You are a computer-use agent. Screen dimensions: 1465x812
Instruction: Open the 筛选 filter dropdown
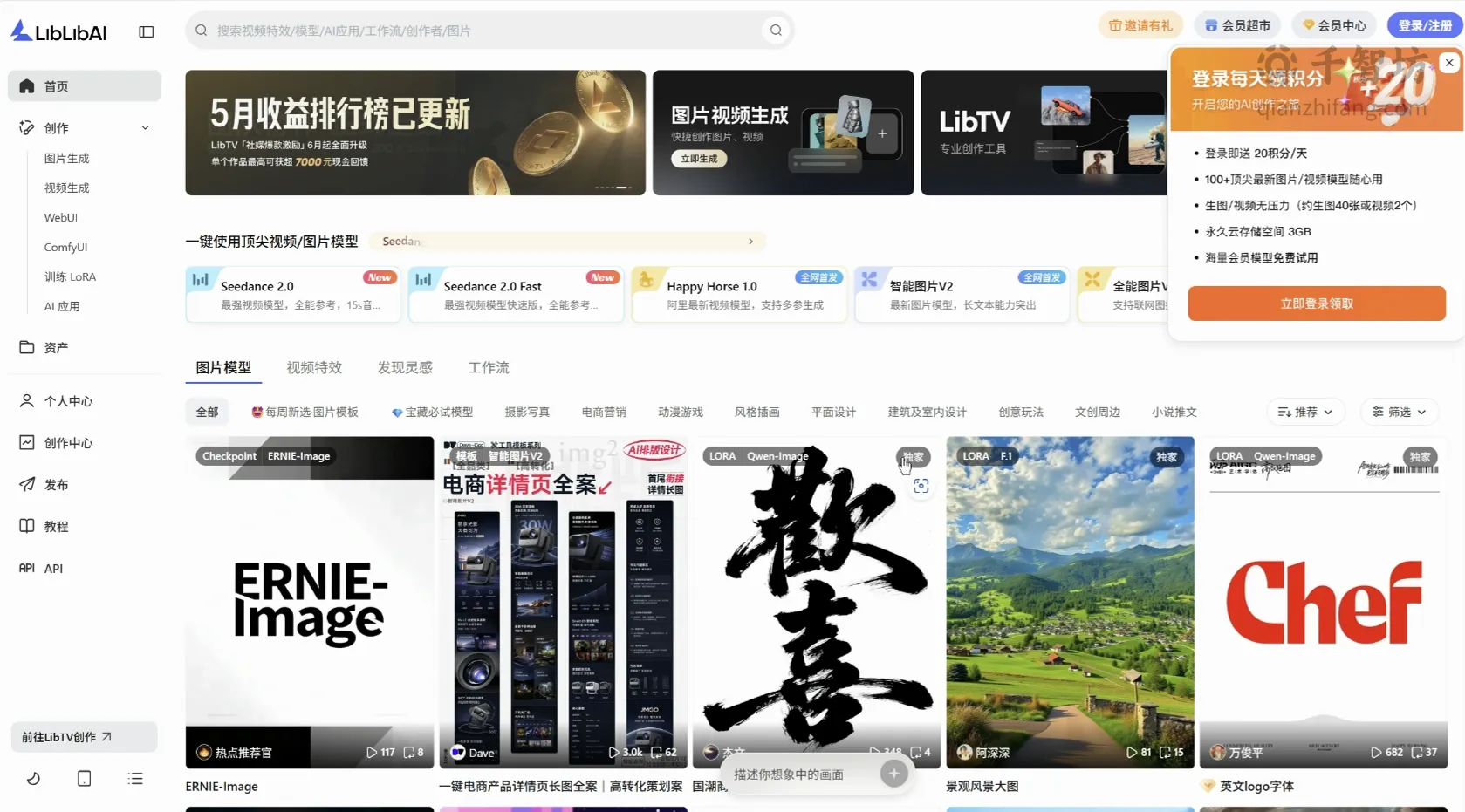[x=1400, y=413]
